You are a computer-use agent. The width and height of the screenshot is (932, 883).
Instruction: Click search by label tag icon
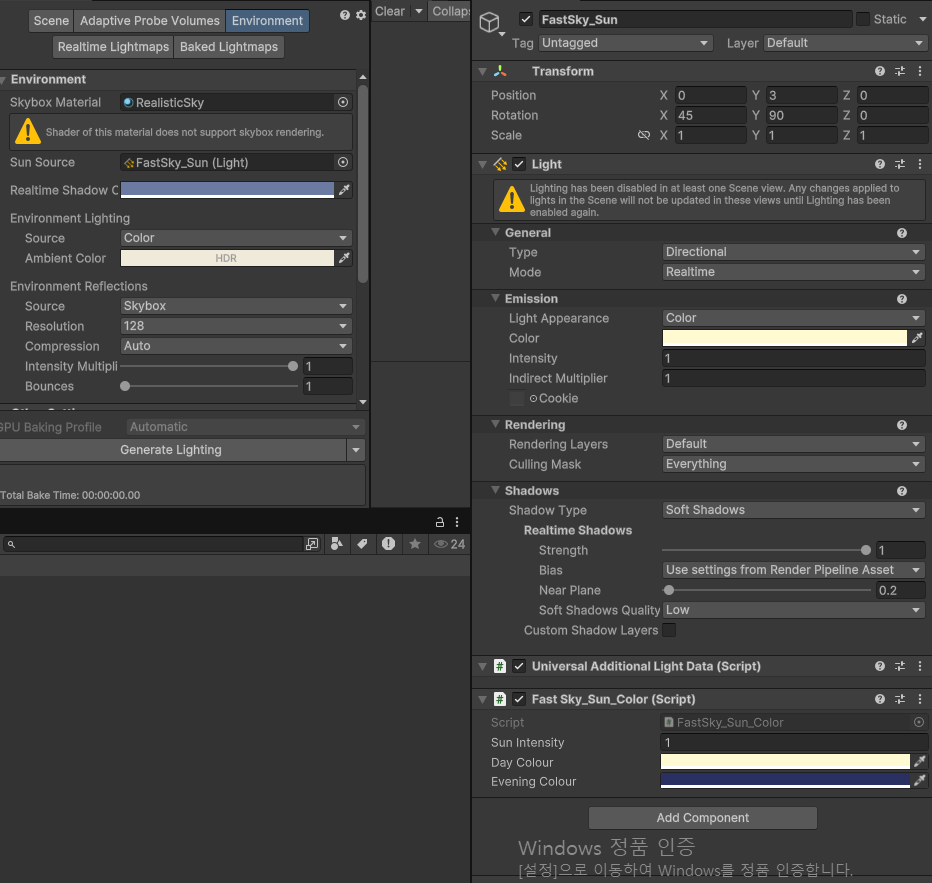click(362, 544)
